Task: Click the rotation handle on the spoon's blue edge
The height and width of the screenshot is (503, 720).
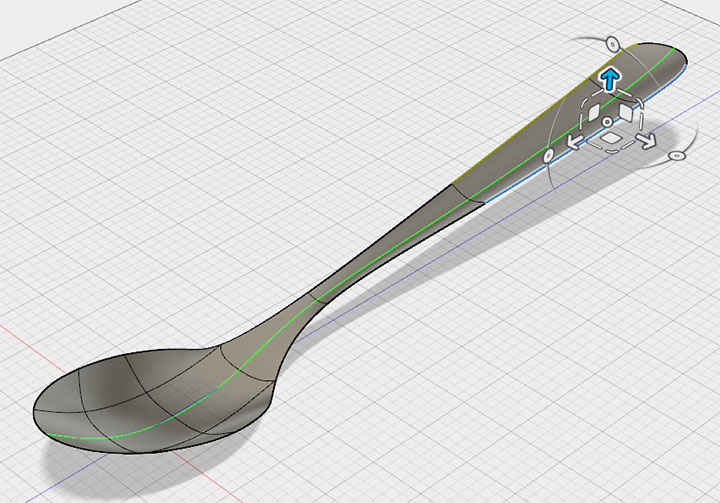Action: pos(548,155)
